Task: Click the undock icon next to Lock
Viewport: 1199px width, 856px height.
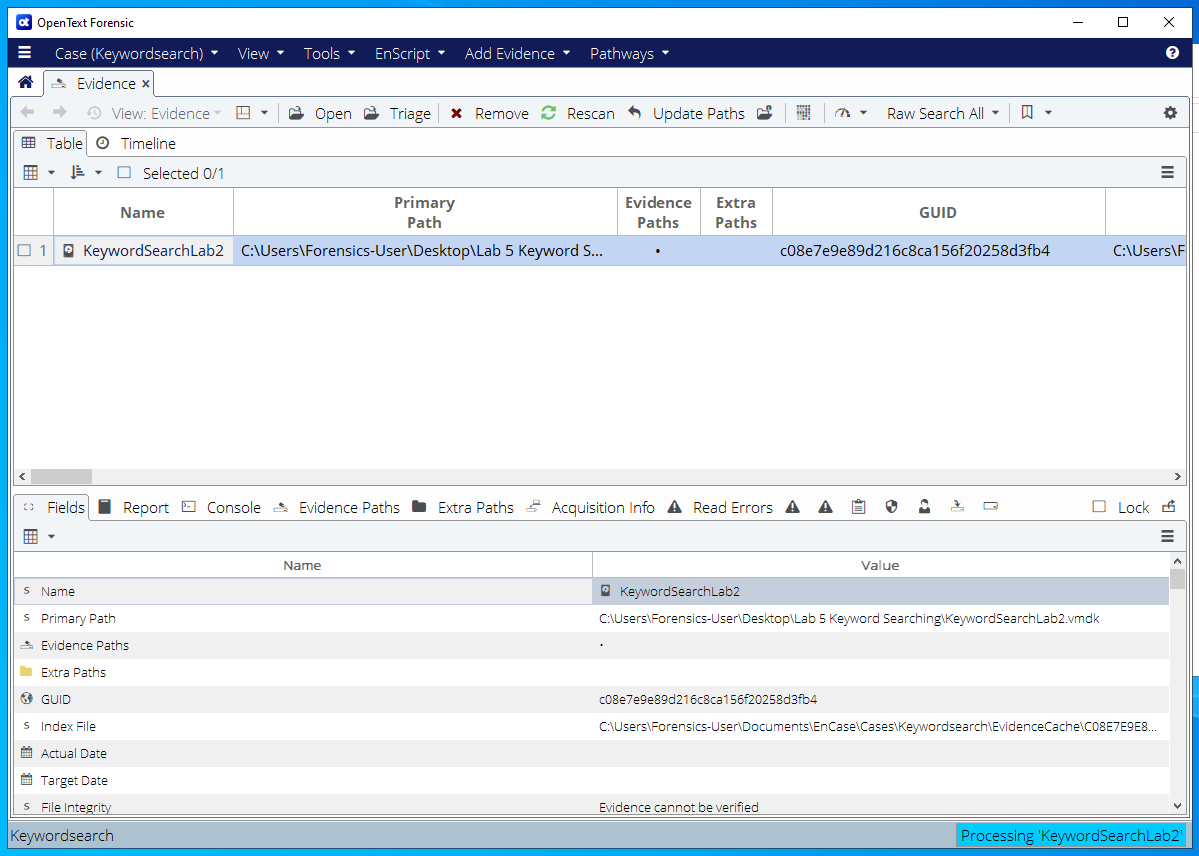Action: click(1168, 506)
